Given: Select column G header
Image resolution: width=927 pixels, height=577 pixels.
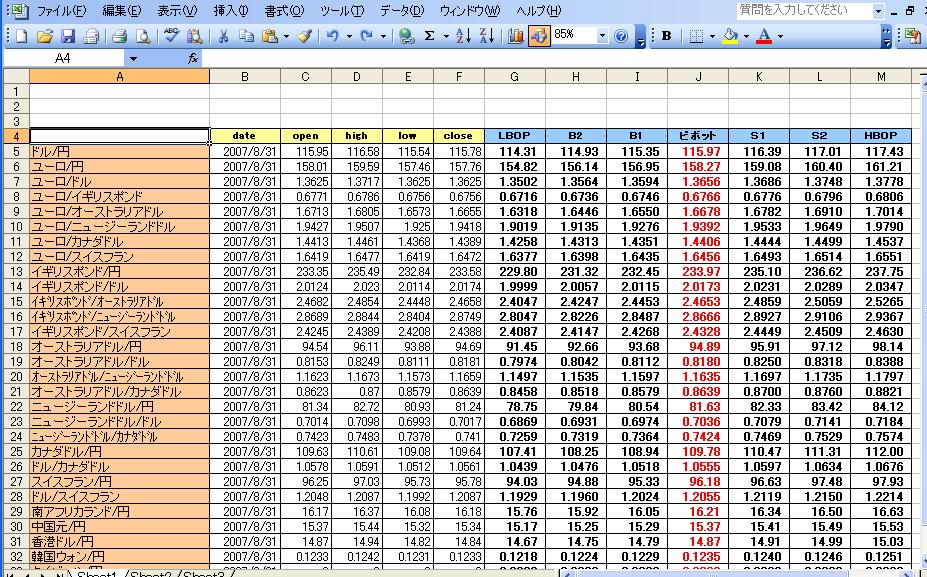Looking at the screenshot, I should [514, 77].
